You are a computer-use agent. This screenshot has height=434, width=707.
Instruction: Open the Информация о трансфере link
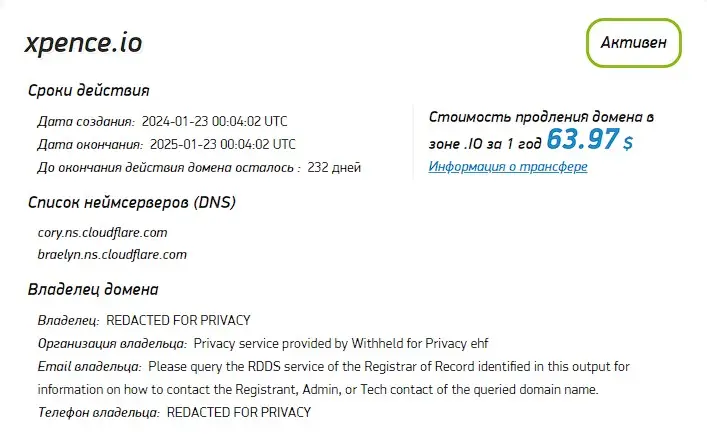click(508, 167)
